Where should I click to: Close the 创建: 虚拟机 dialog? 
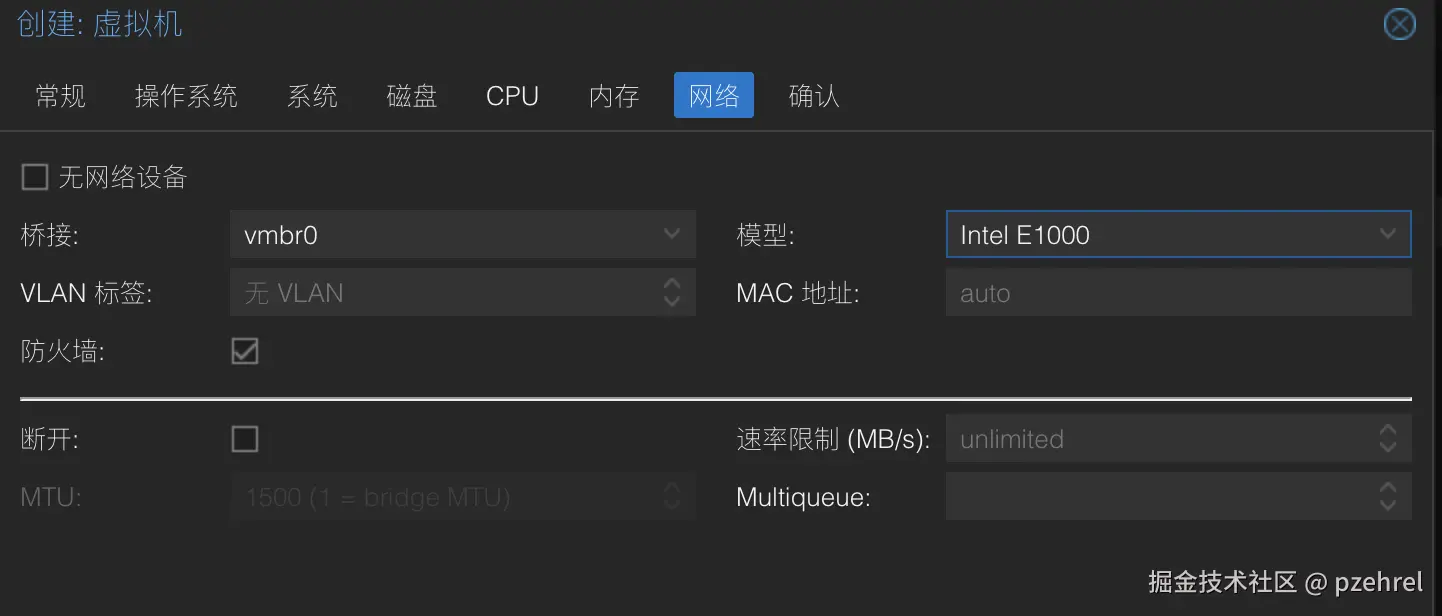1399,24
